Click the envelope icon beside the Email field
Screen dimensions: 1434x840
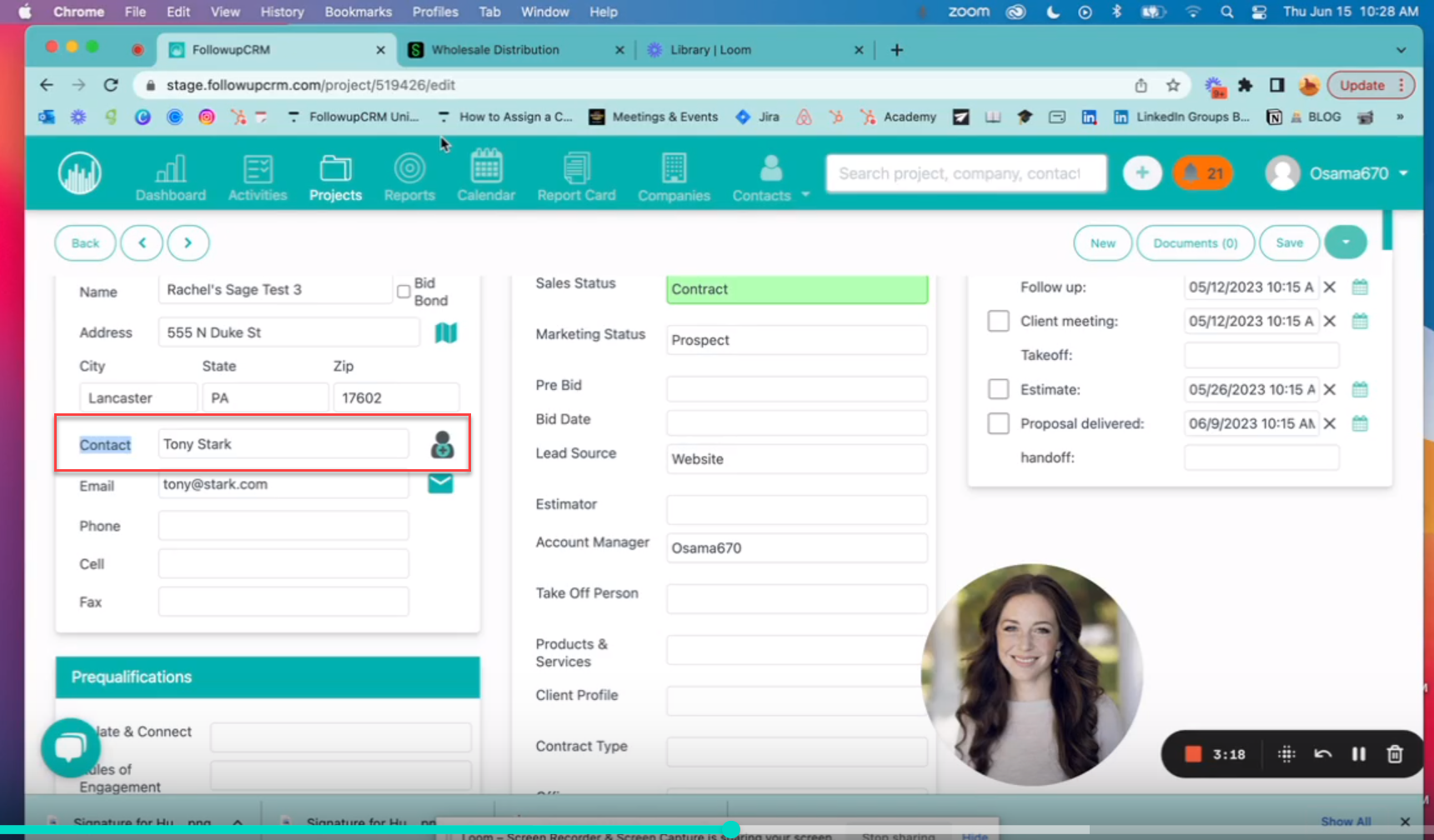[440, 482]
